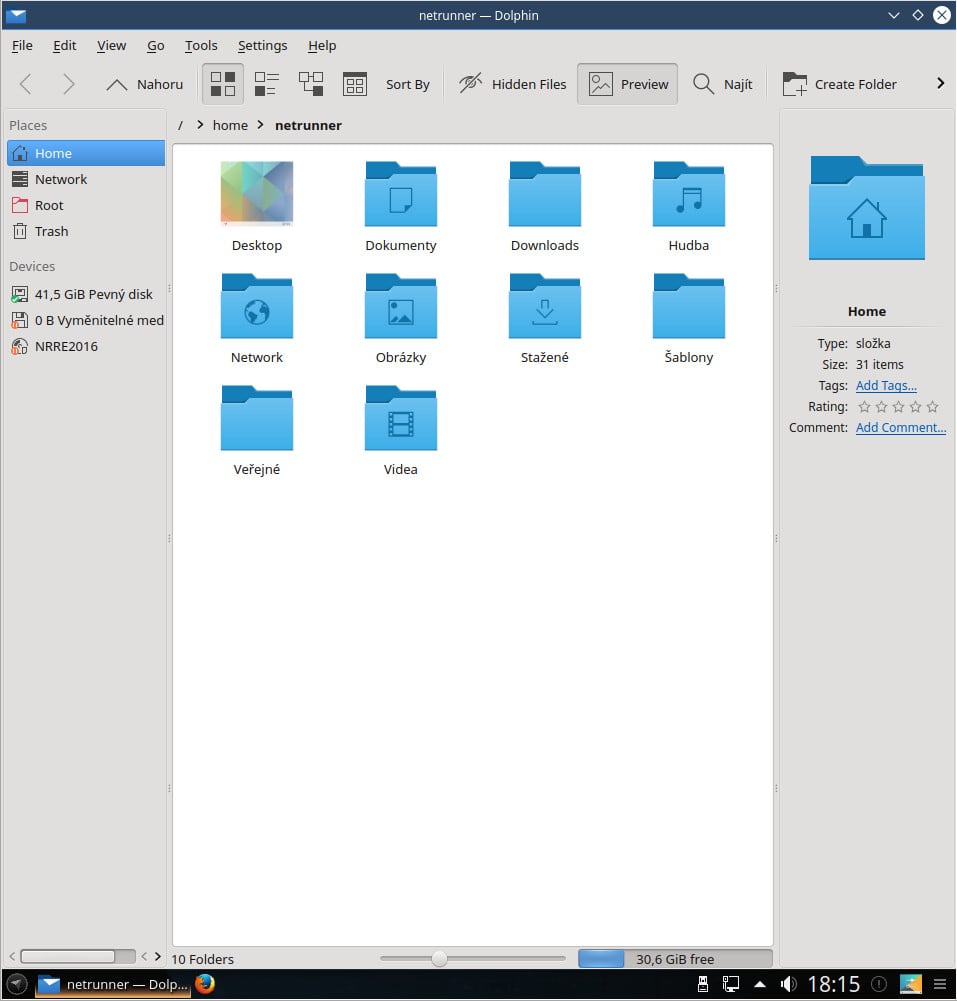
Task: Select Network in Places panel
Action: (86, 179)
